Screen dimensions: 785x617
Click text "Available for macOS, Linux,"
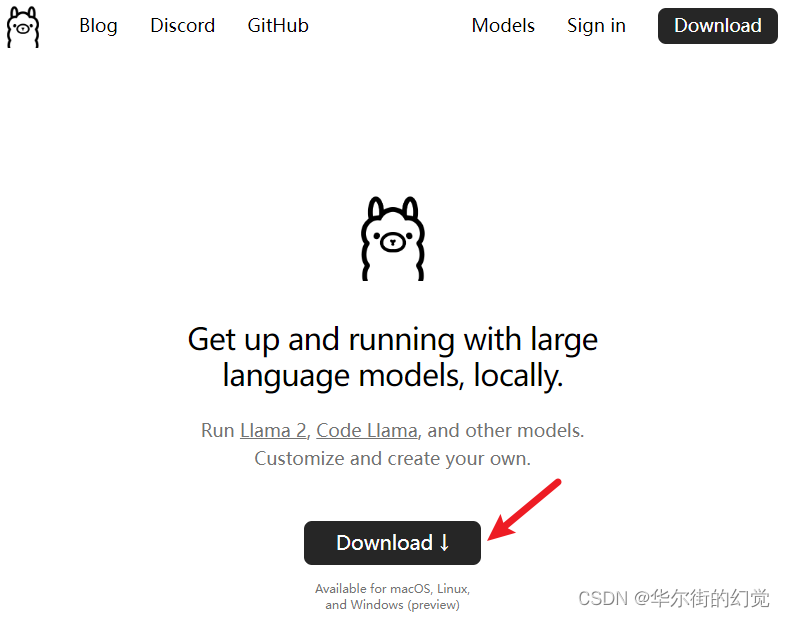pos(392,588)
